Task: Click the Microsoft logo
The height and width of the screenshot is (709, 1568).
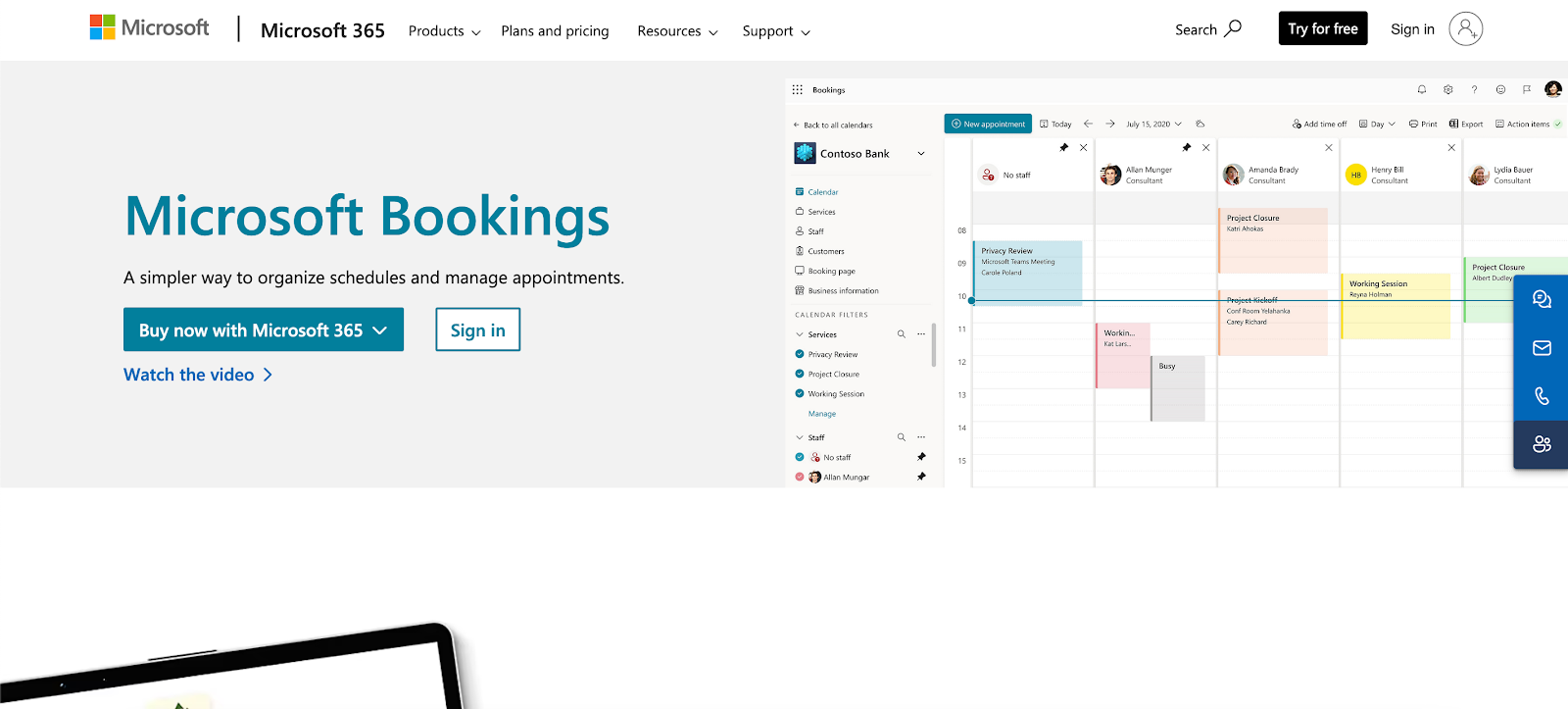Action: point(149,27)
